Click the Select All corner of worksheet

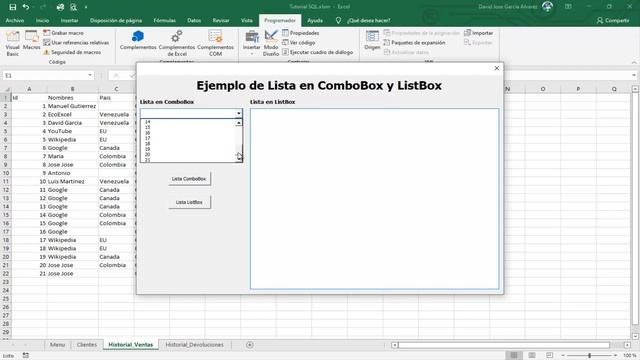point(6,89)
